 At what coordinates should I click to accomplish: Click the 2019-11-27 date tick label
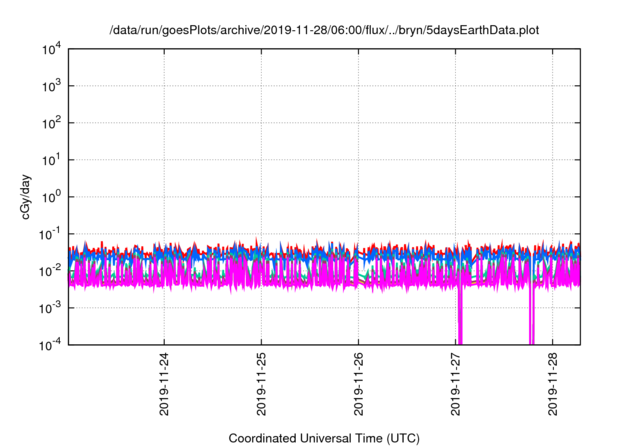tap(456, 385)
